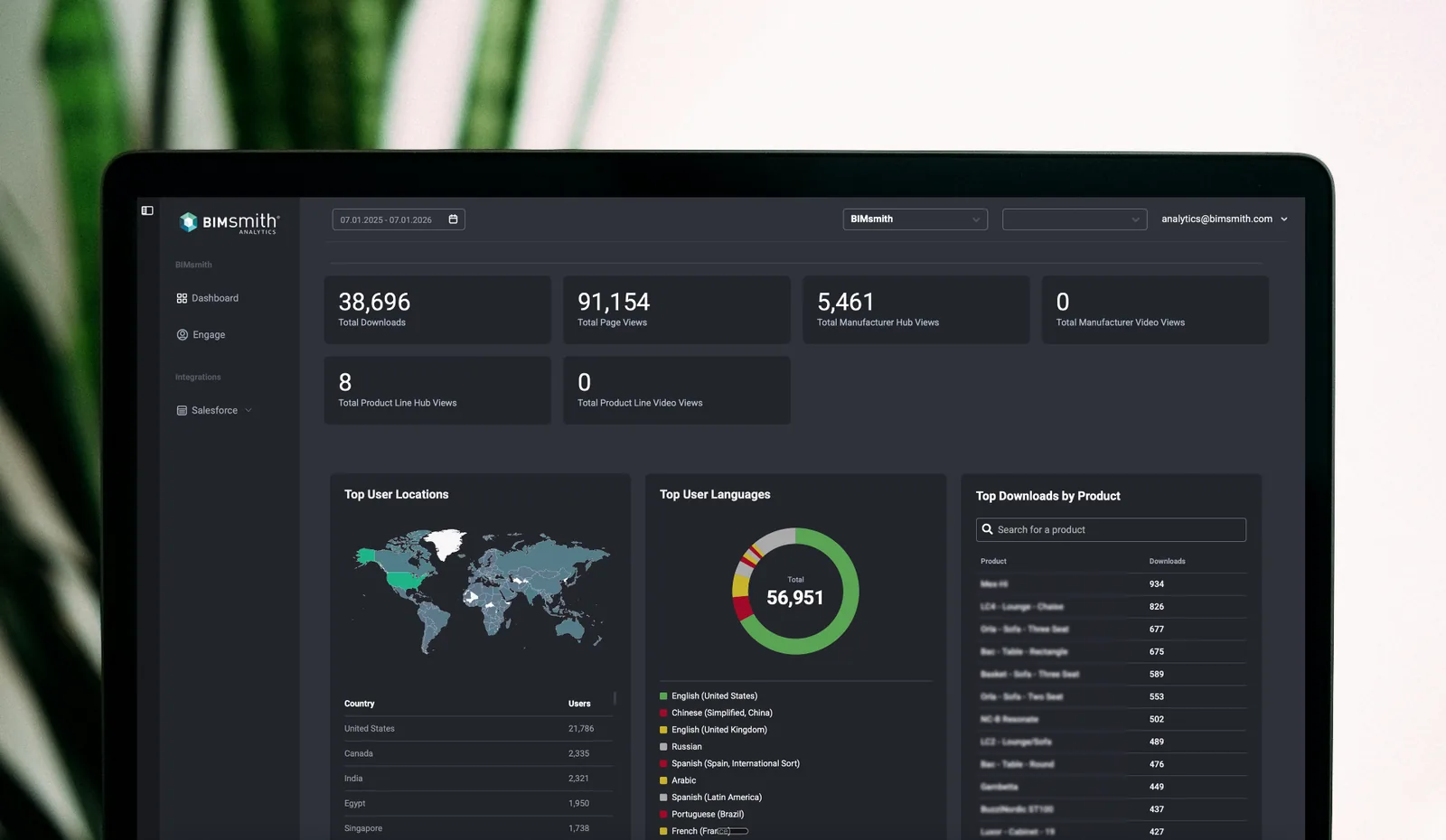This screenshot has height=840, width=1446.
Task: Expand the Salesforce integration menu
Action: (x=214, y=410)
